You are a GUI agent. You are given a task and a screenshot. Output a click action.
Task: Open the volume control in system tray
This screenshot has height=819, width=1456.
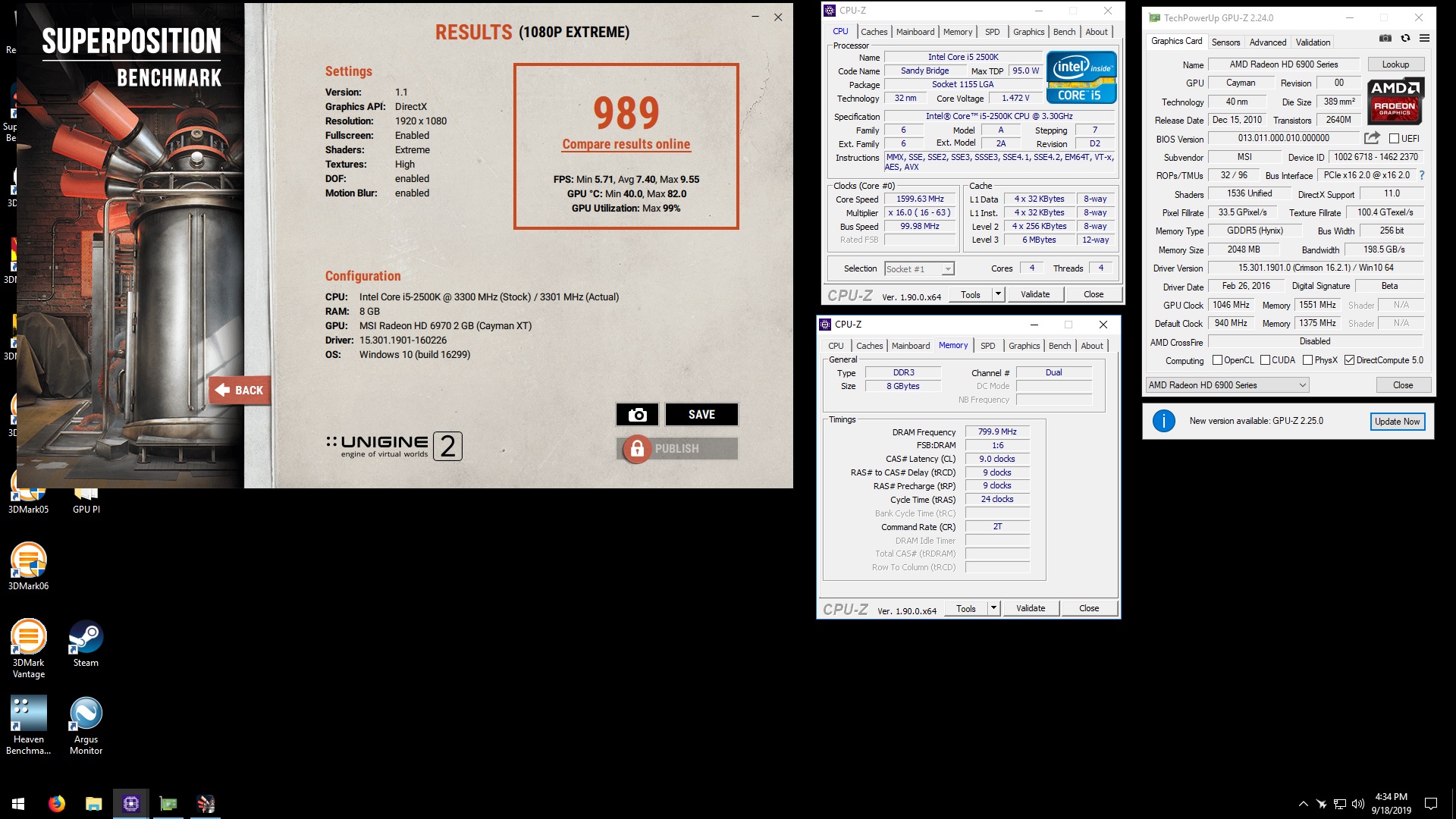[x=1358, y=804]
